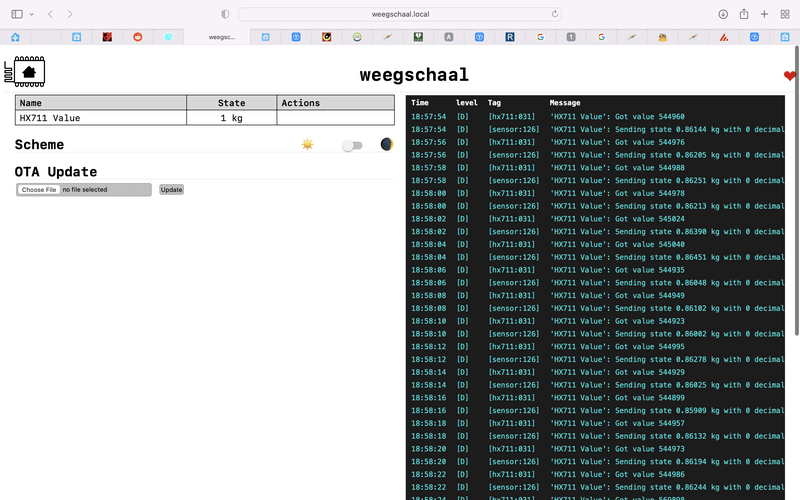Open the privacy report shield icon
This screenshot has height=500, width=800.
pyautogui.click(x=225, y=14)
